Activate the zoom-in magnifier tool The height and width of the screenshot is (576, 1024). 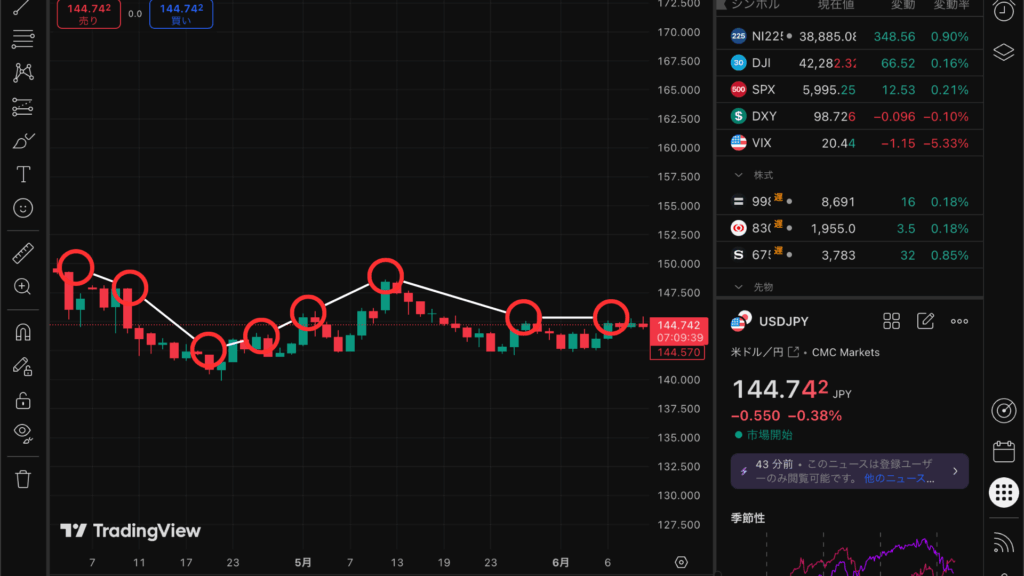[23, 287]
